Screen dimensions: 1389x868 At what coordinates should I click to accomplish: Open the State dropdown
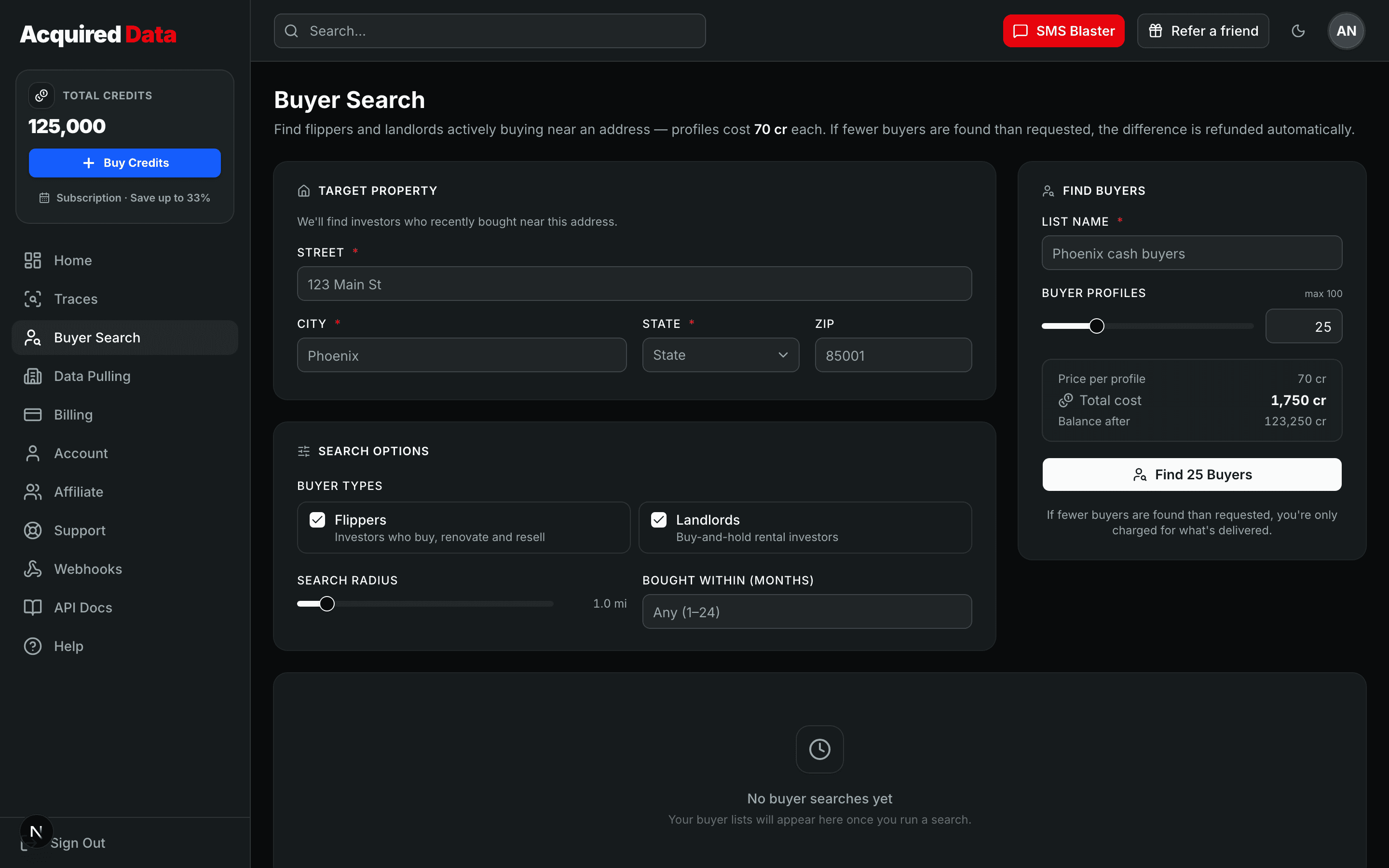click(721, 355)
